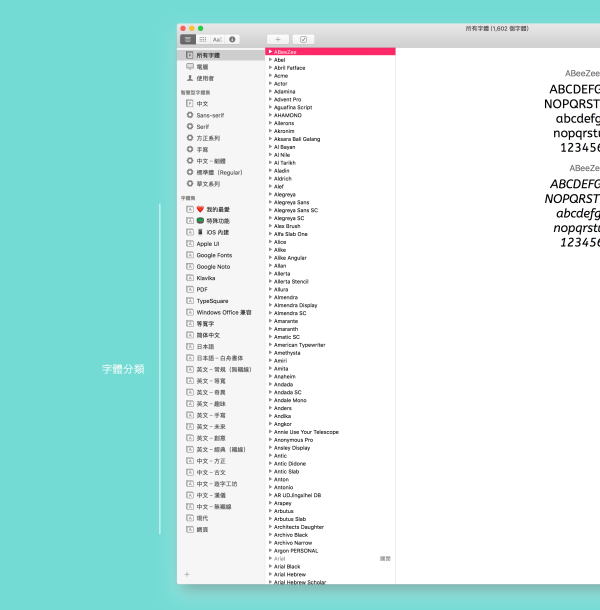Viewport: 600px width, 610px height.
Task: Open the Serif smart collection gear icon
Action: [x=190, y=126]
